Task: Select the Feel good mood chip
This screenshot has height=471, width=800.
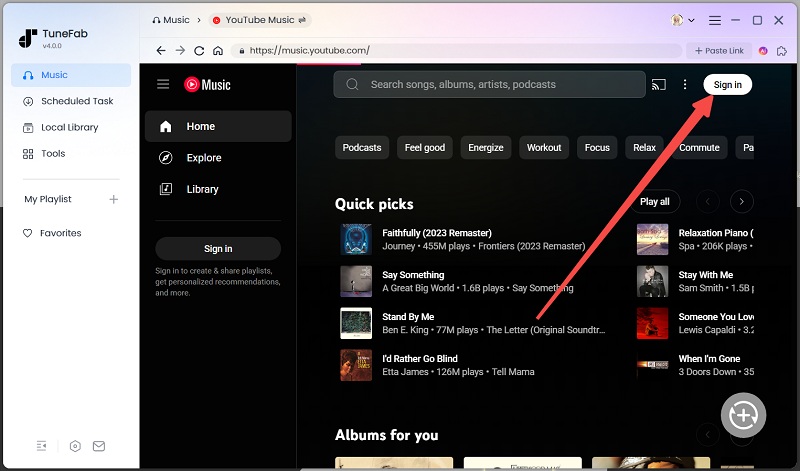Action: click(424, 147)
